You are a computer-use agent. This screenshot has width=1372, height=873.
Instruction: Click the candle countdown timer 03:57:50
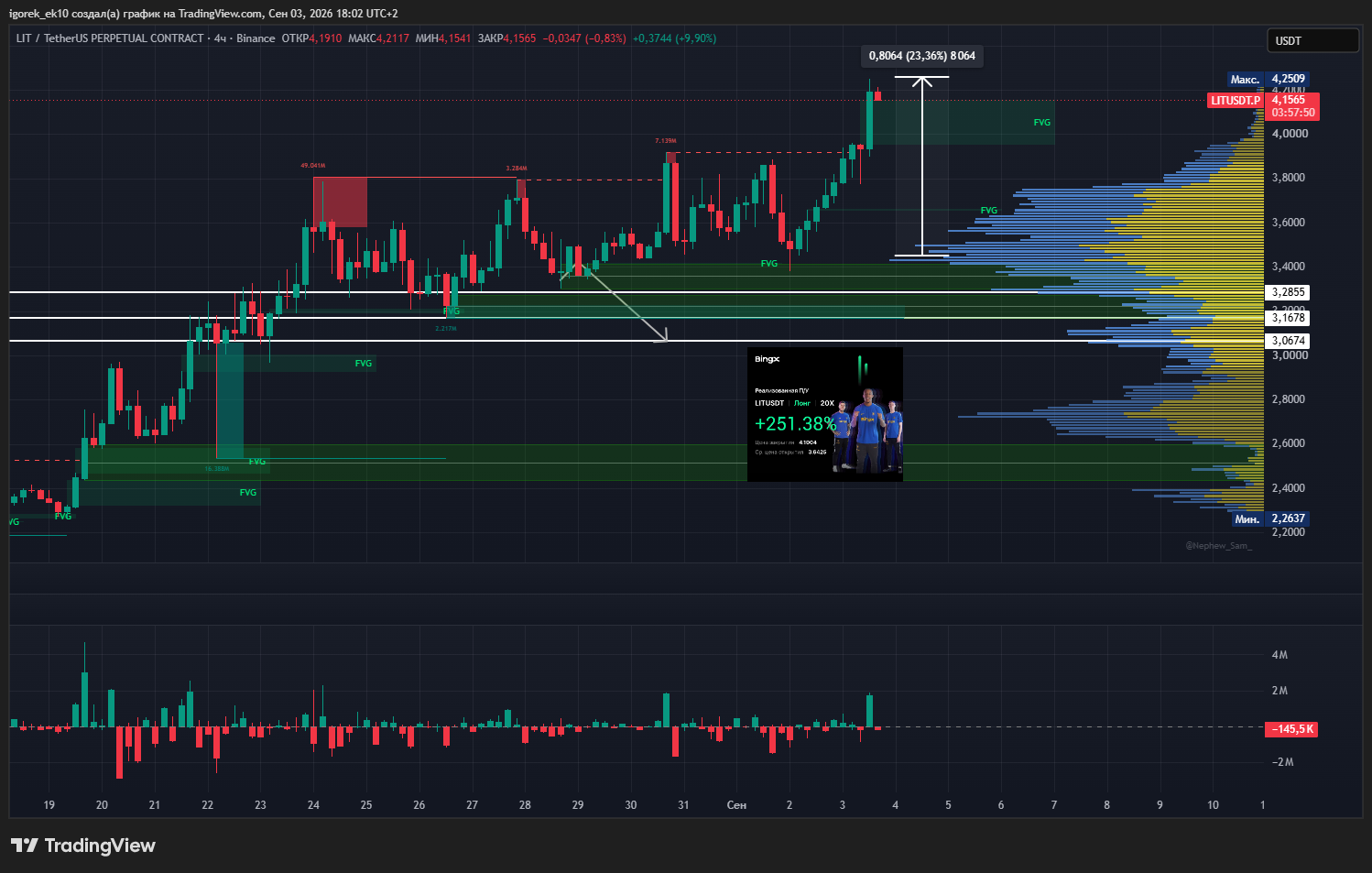[x=1292, y=113]
